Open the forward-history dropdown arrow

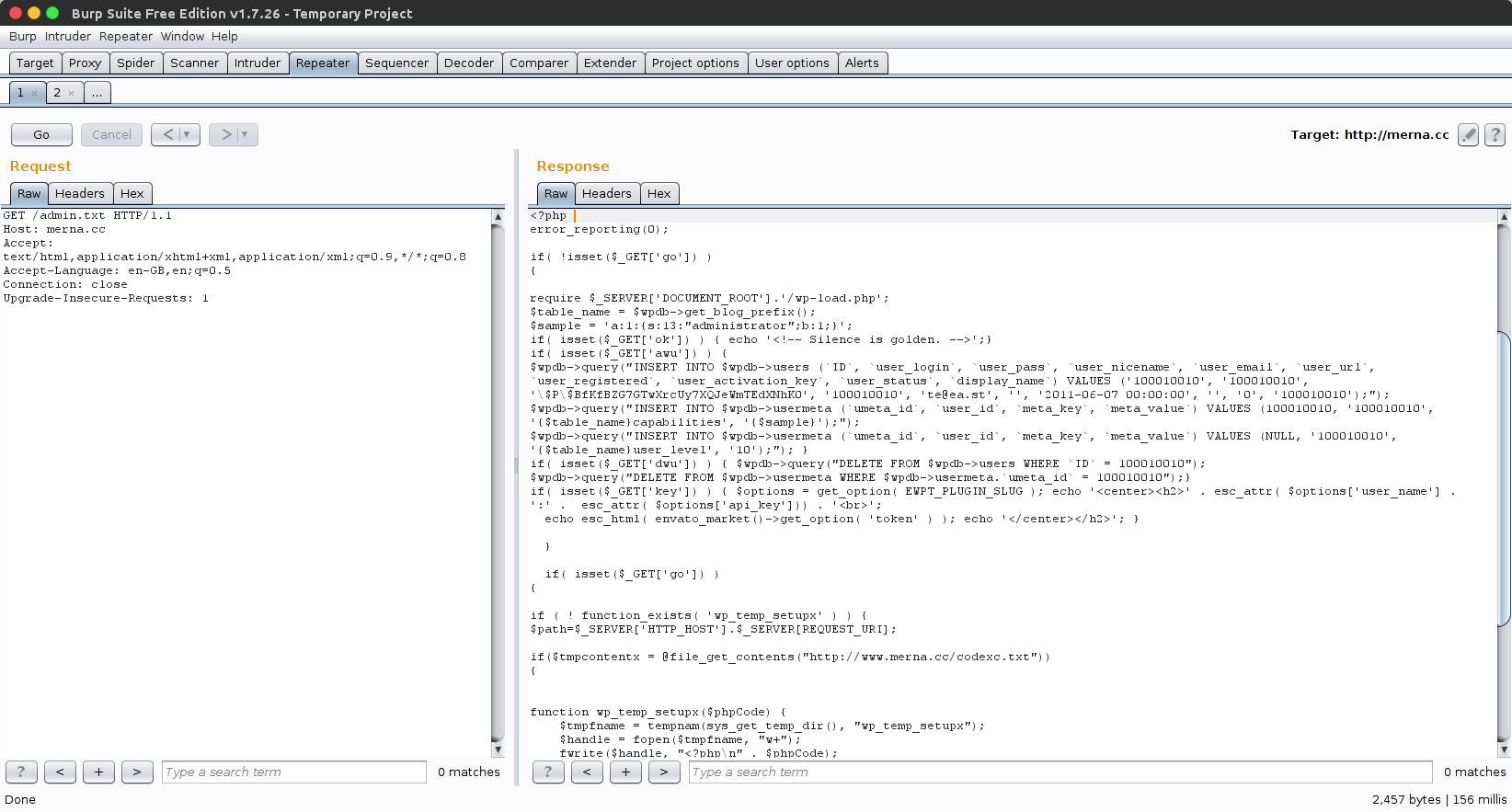pos(246,134)
